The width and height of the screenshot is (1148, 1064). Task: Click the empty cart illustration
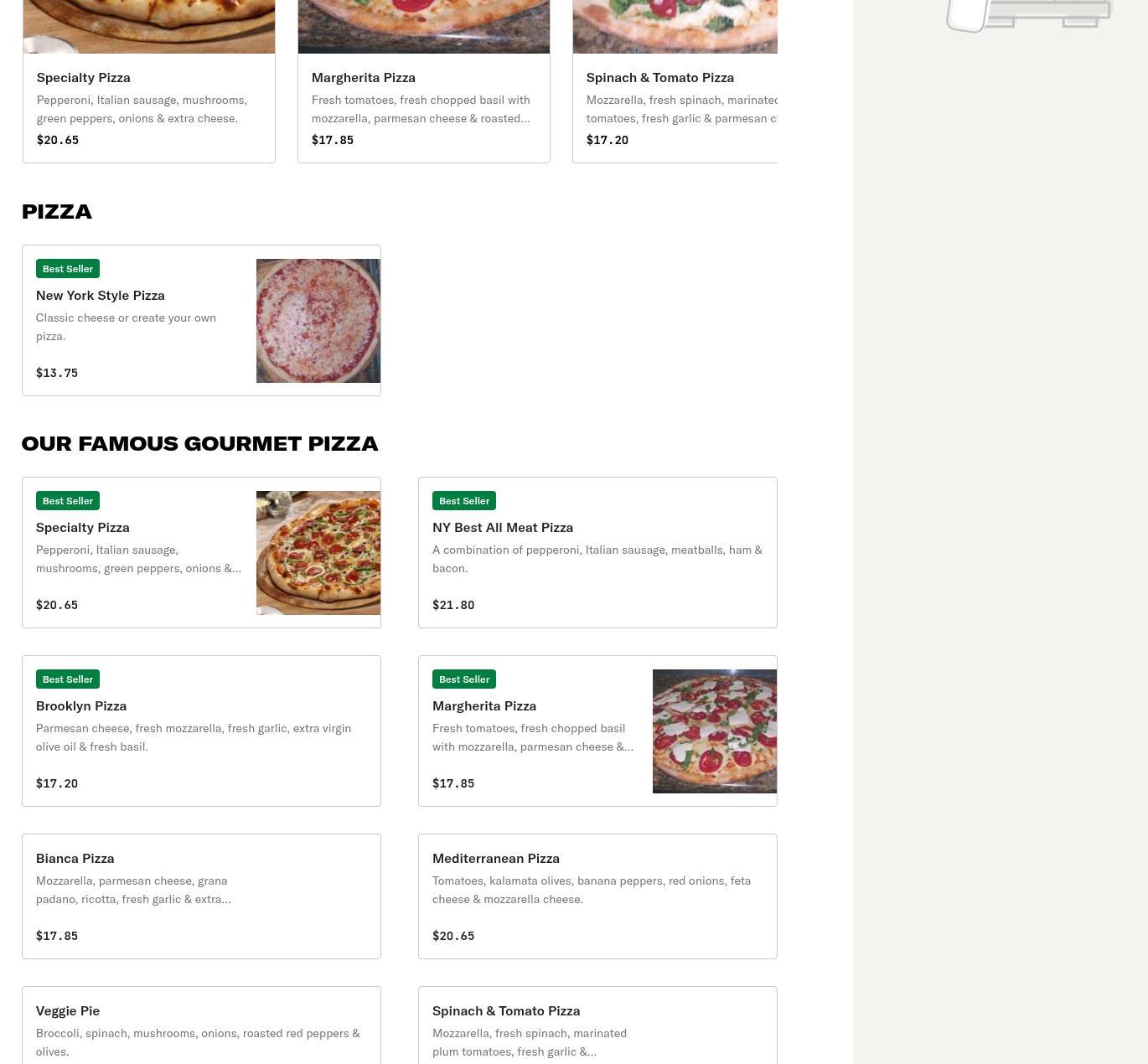pyautogui.click(x=1028, y=16)
